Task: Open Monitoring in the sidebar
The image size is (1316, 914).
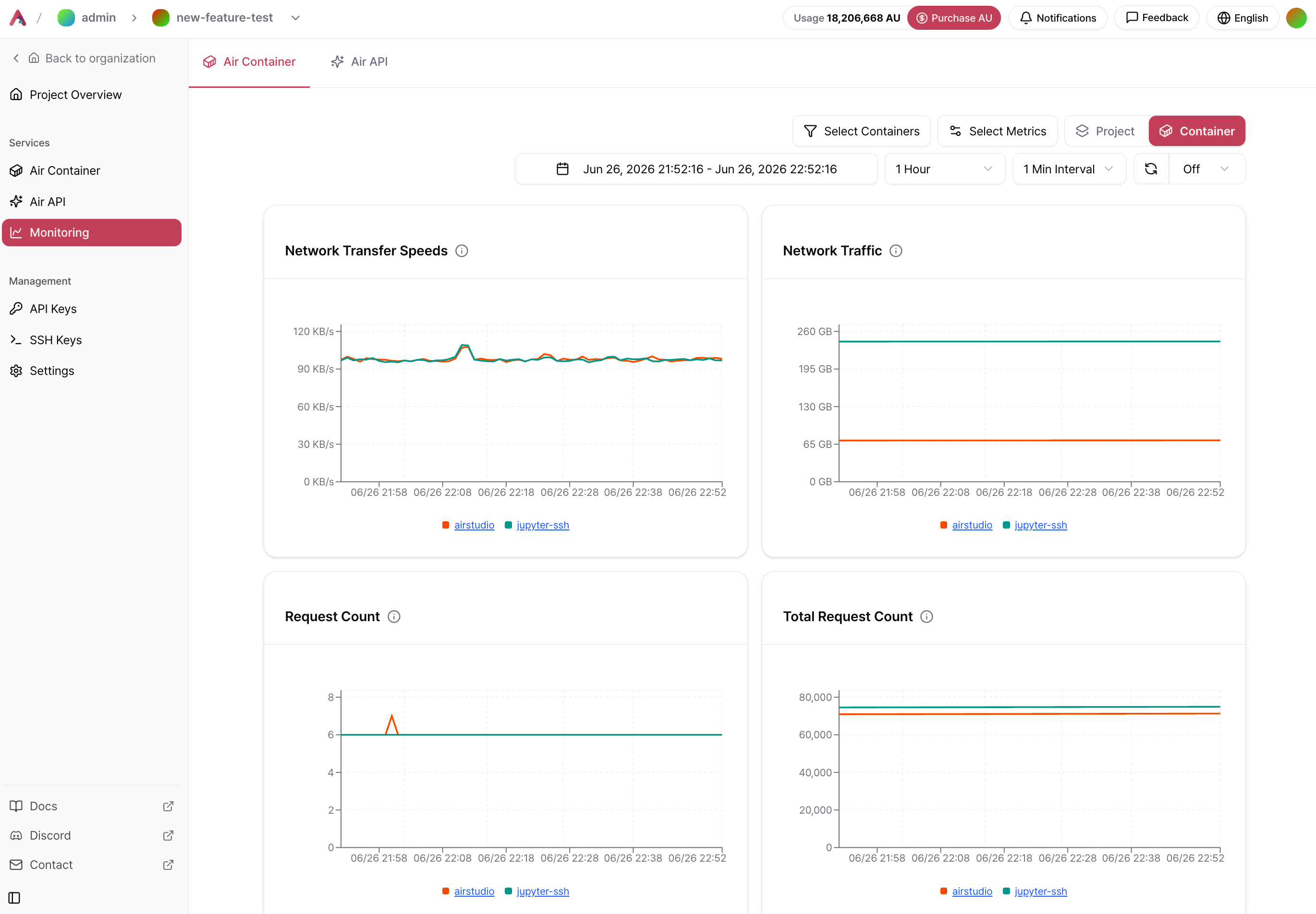Action: coord(92,232)
